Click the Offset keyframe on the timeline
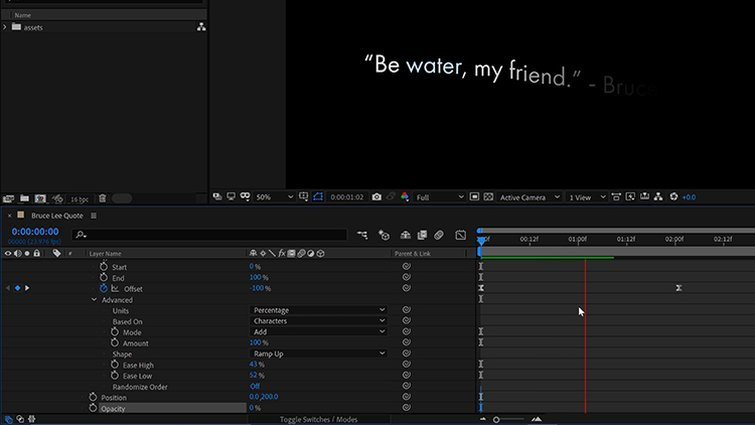The height and width of the screenshot is (425, 755). [678, 288]
